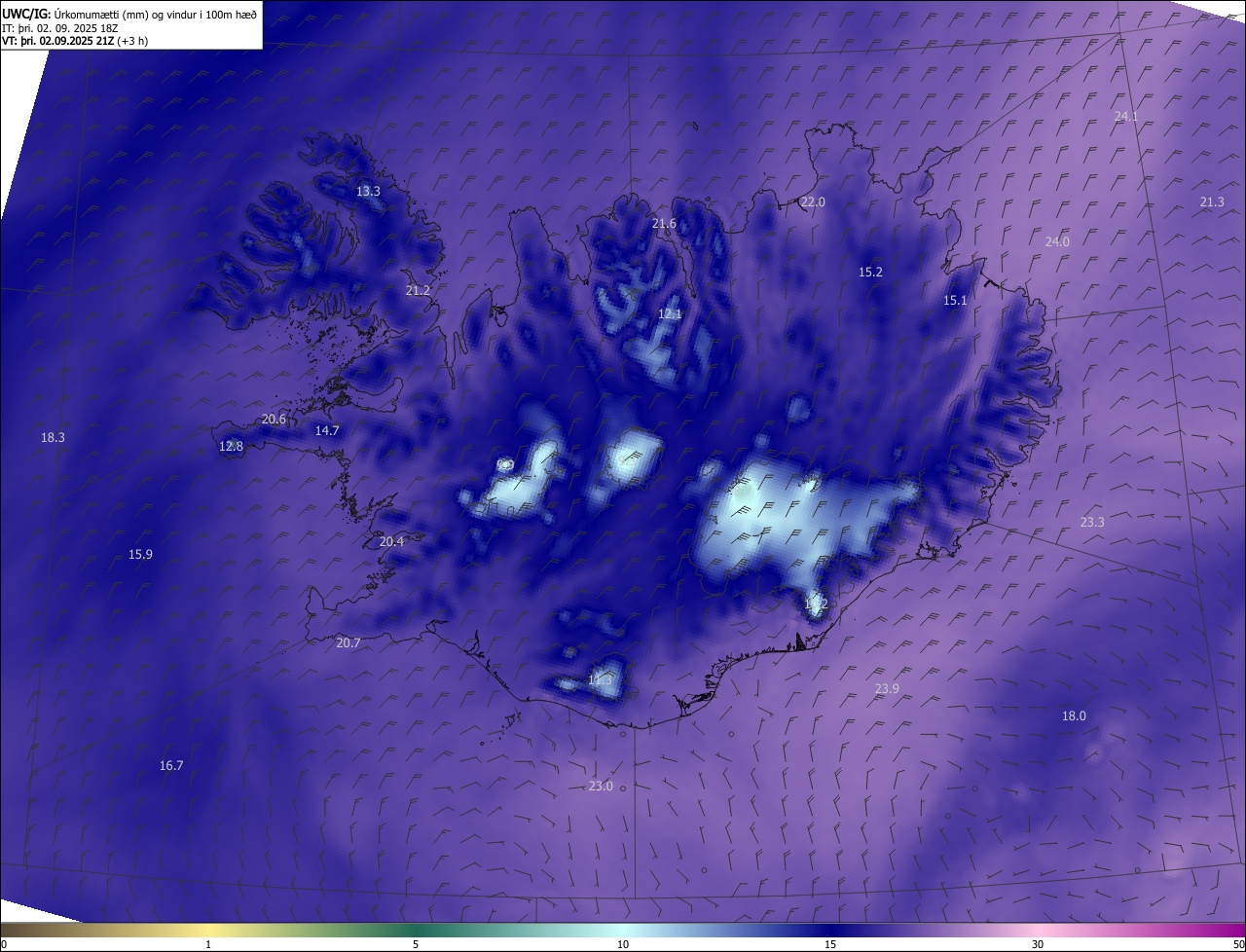The width and height of the screenshot is (1246, 952).
Task: Click the 24.0 value label
Action: 1057,241
